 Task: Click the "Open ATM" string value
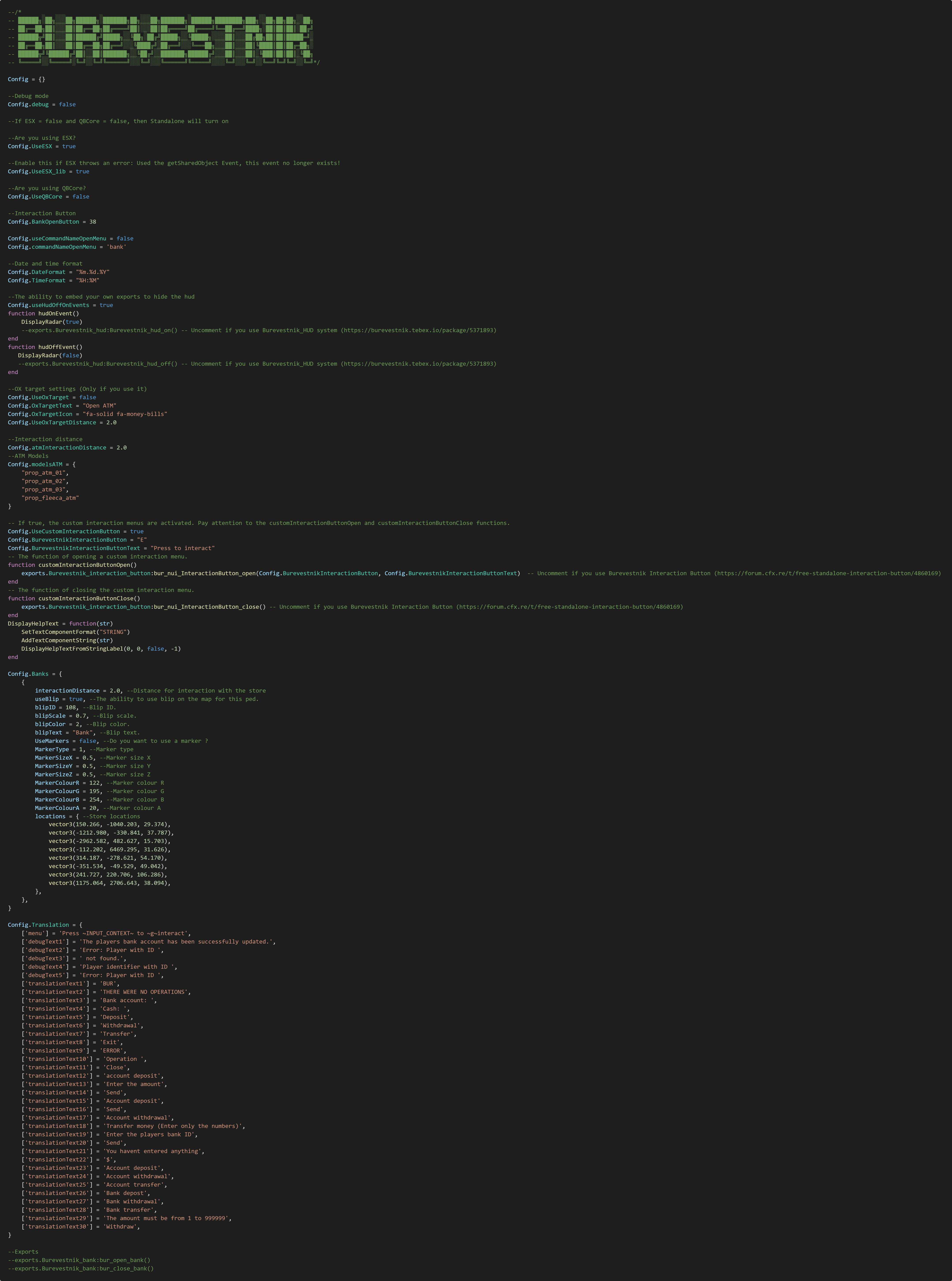[99, 406]
